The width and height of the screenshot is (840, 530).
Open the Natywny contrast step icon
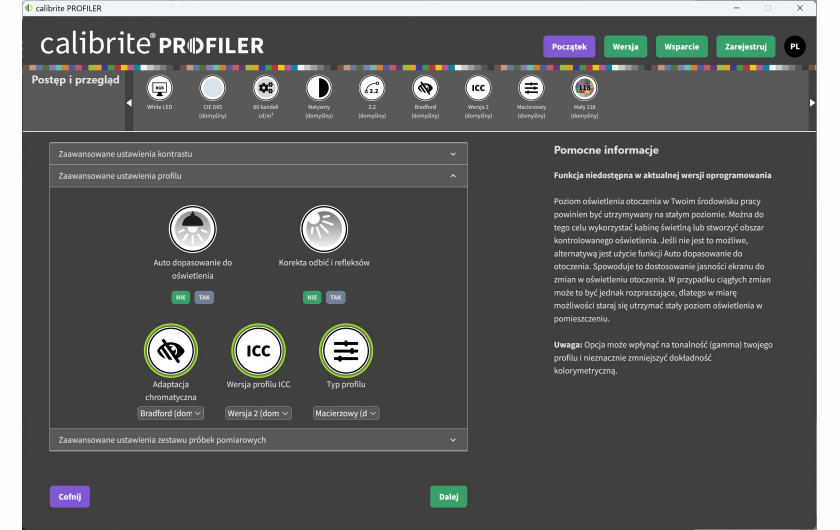tap(319, 88)
